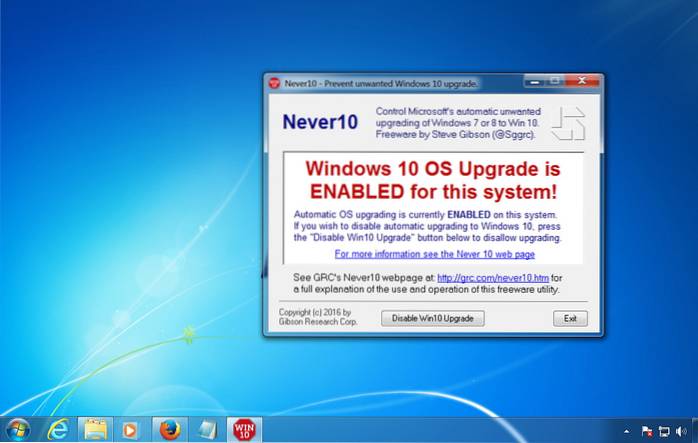Click the Disable Win10 Upgrade button
The image size is (698, 443).
(433, 318)
